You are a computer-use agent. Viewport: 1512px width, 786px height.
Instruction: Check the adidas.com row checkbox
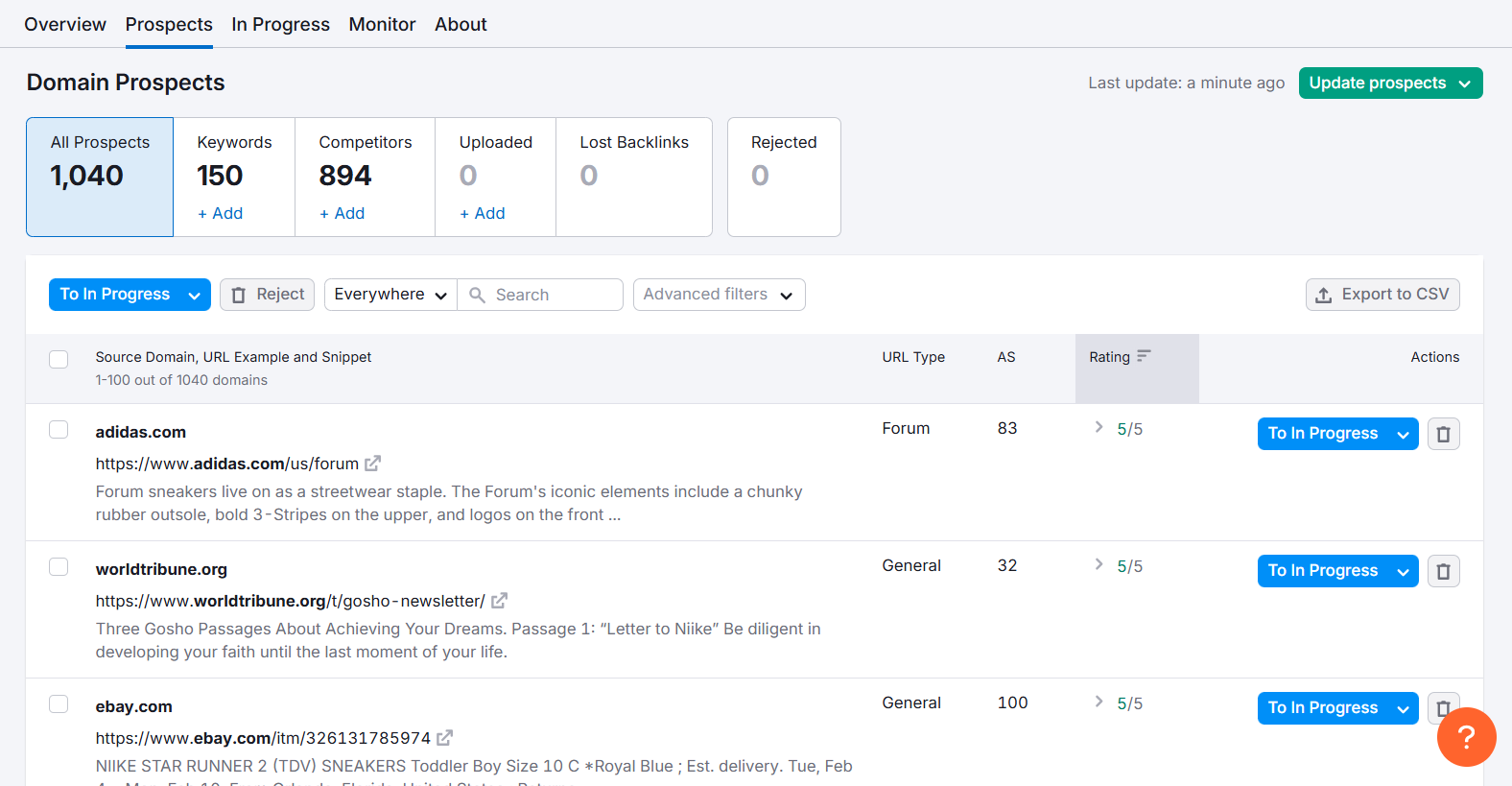coord(59,429)
